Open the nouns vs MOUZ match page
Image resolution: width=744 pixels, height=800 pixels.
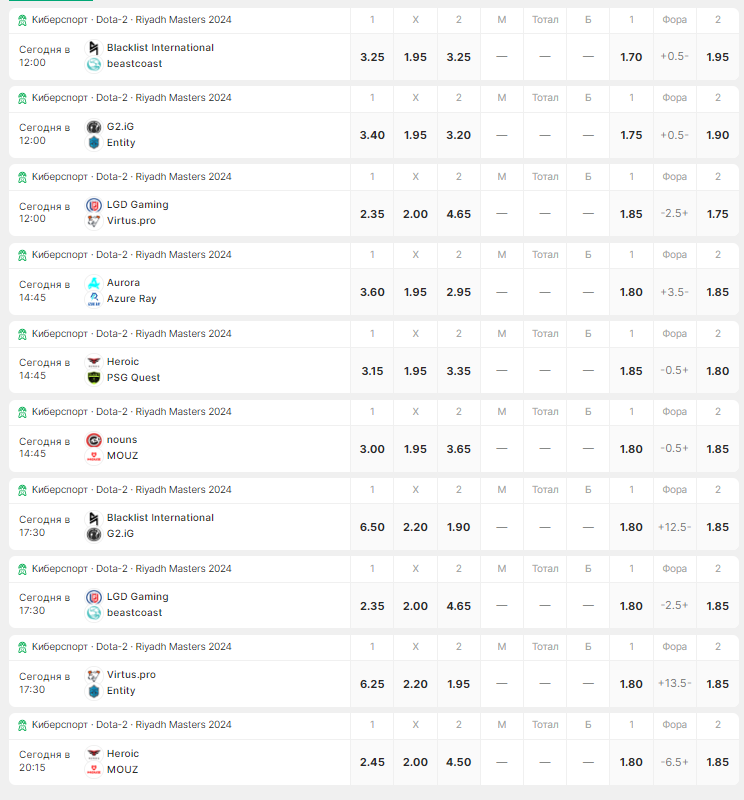(x=122, y=448)
